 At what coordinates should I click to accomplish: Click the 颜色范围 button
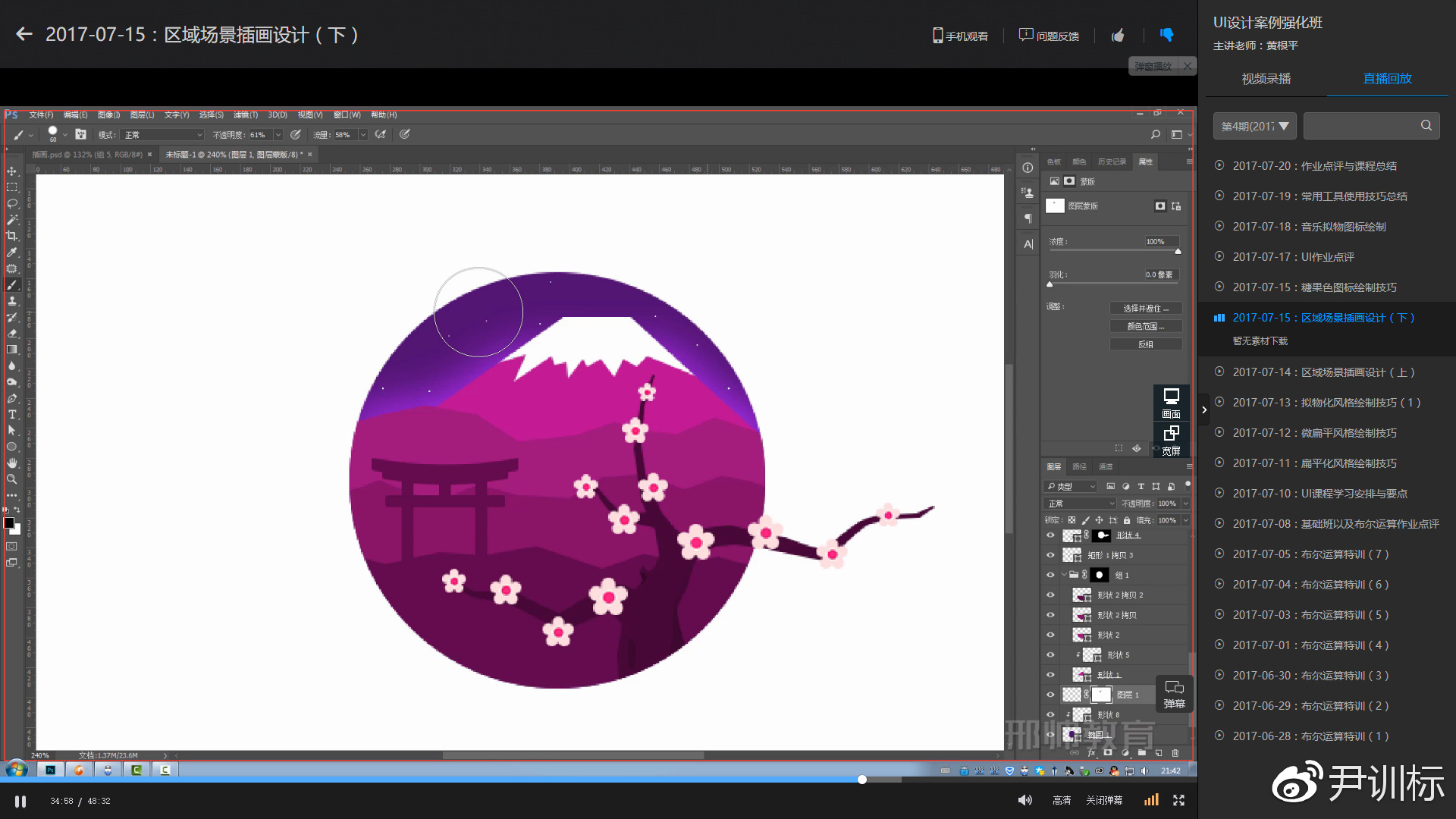click(x=1146, y=326)
